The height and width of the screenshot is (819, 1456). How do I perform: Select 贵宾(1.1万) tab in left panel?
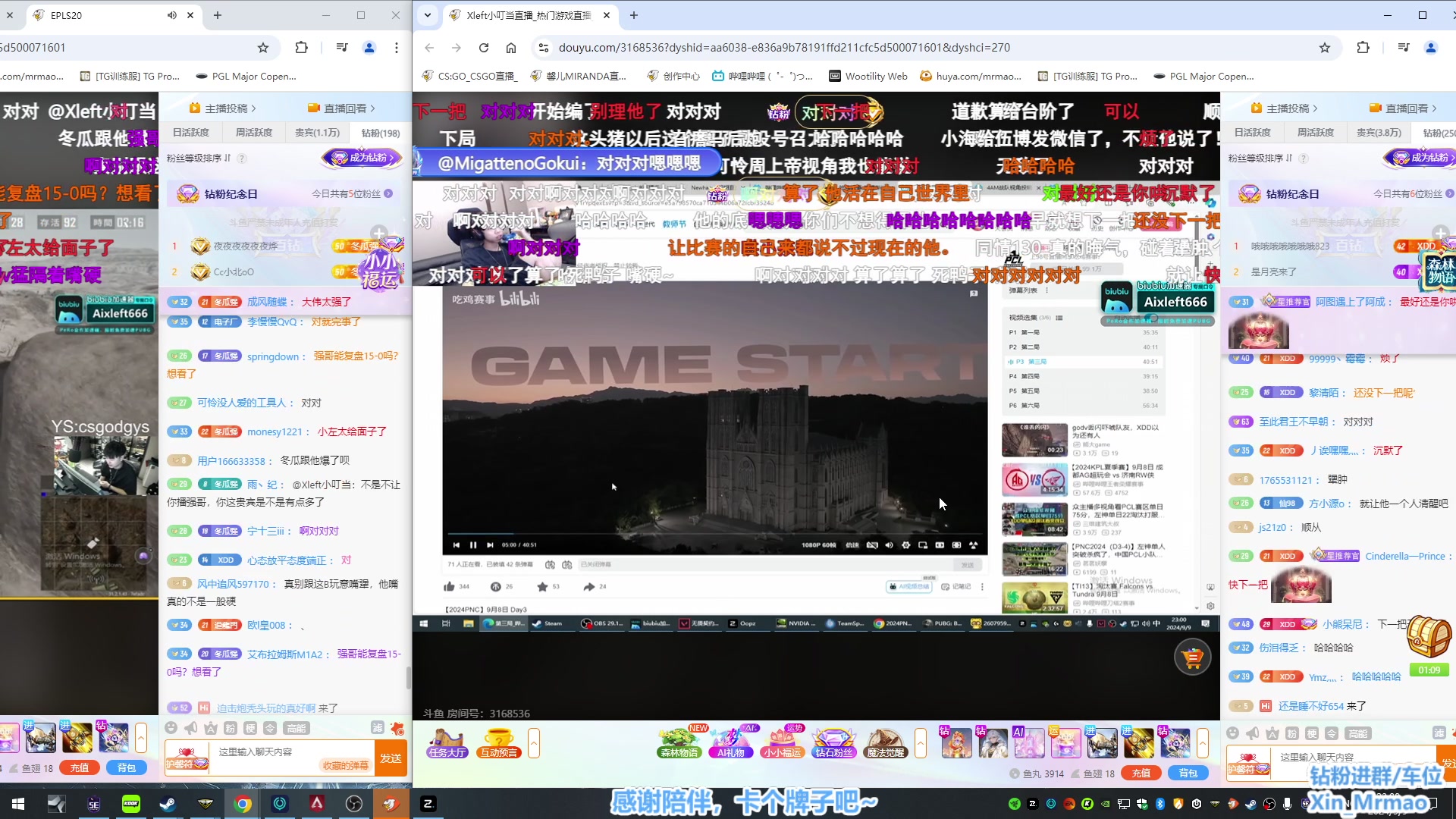pyautogui.click(x=317, y=133)
